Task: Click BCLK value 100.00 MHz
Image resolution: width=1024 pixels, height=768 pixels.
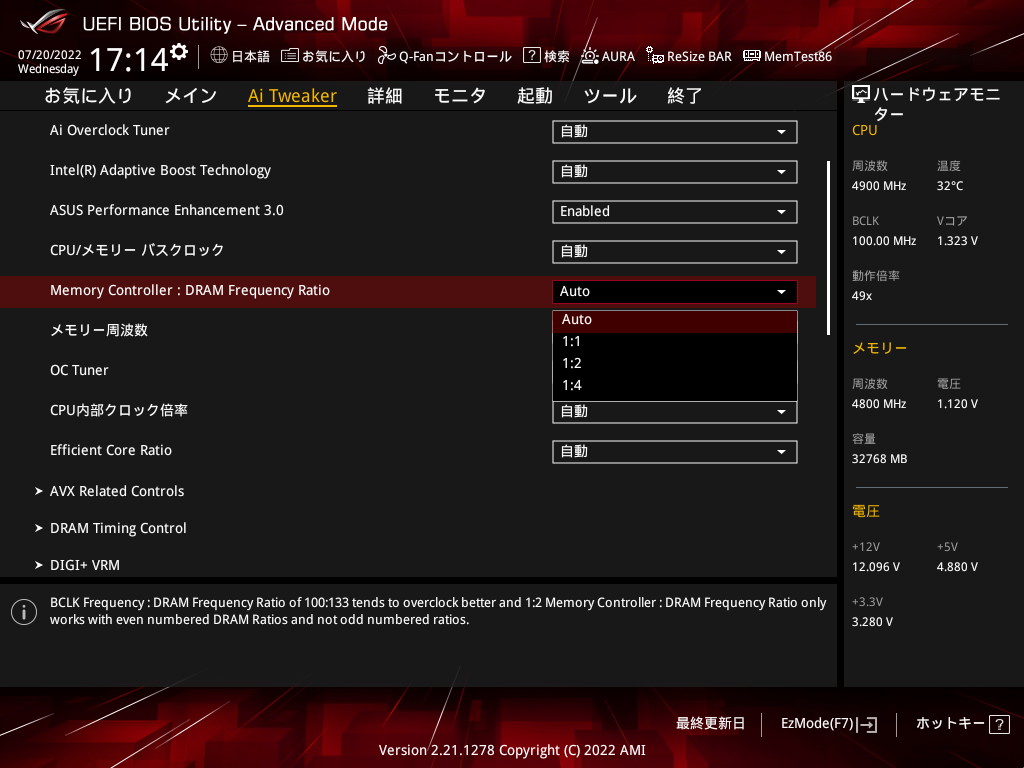Action: coord(884,241)
